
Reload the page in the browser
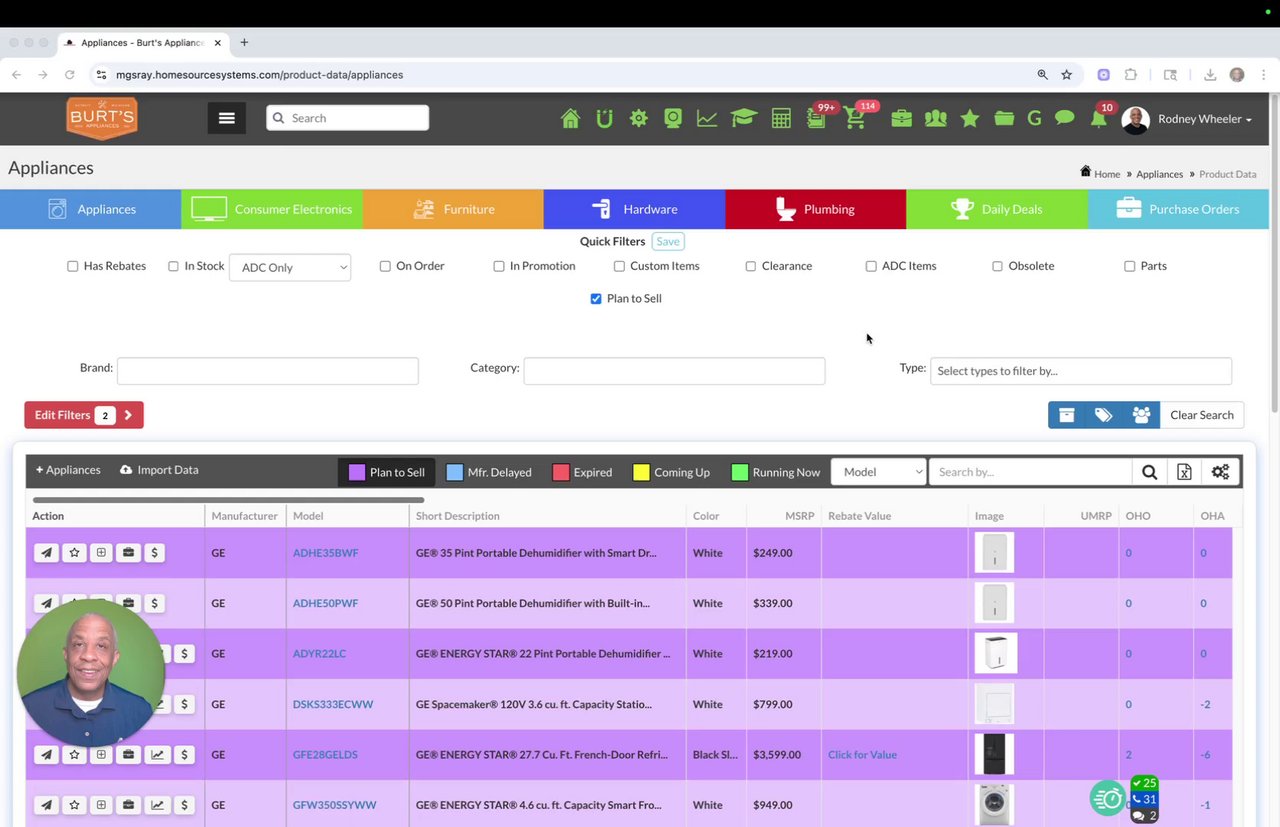coord(69,75)
